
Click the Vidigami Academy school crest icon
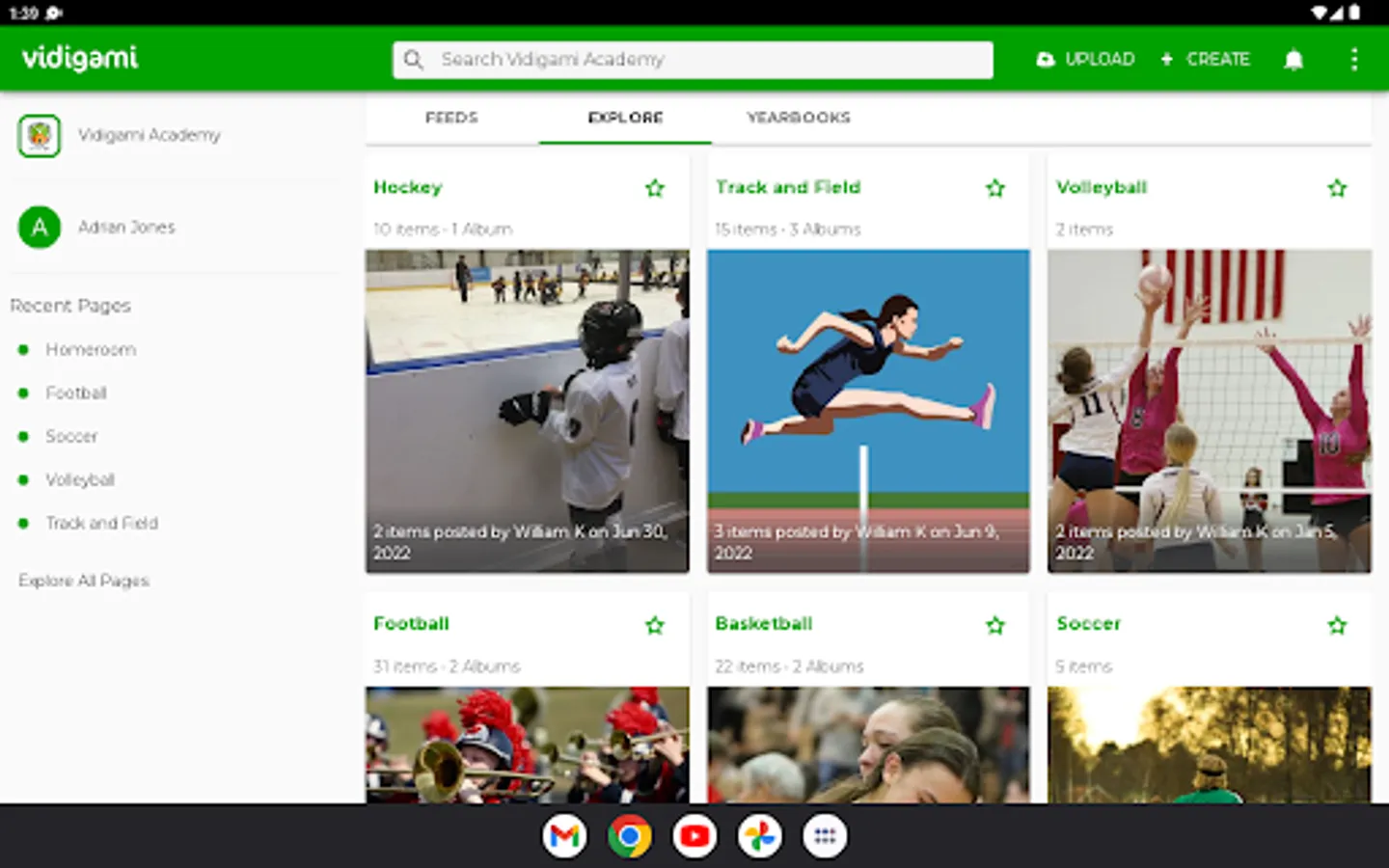tap(40, 135)
